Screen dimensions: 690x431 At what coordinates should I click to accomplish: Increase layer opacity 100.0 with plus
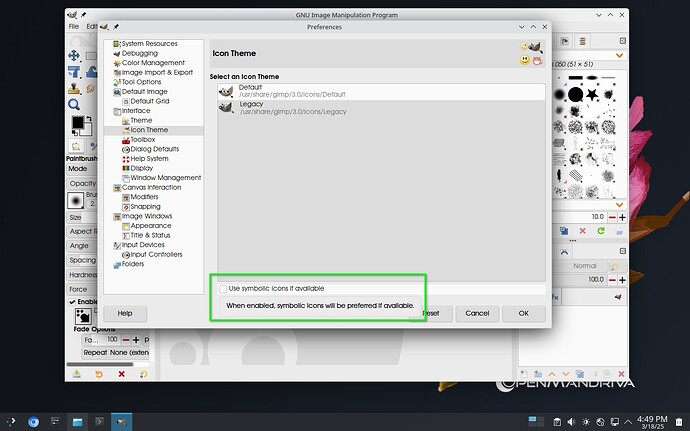click(x=622, y=280)
